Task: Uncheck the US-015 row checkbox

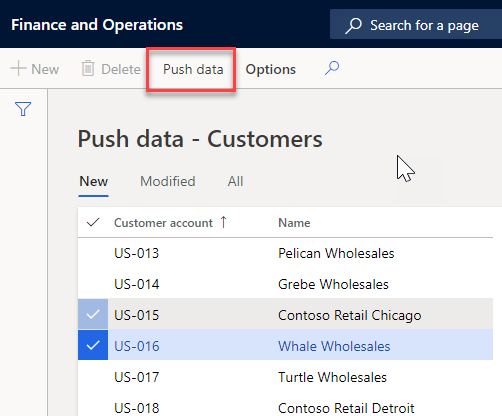Action: pyautogui.click(x=93, y=314)
